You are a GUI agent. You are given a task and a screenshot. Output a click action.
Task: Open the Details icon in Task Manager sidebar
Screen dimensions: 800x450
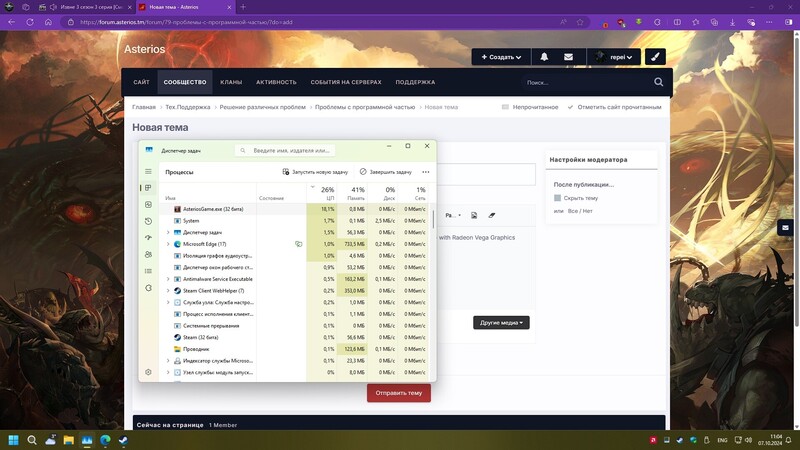tap(148, 271)
